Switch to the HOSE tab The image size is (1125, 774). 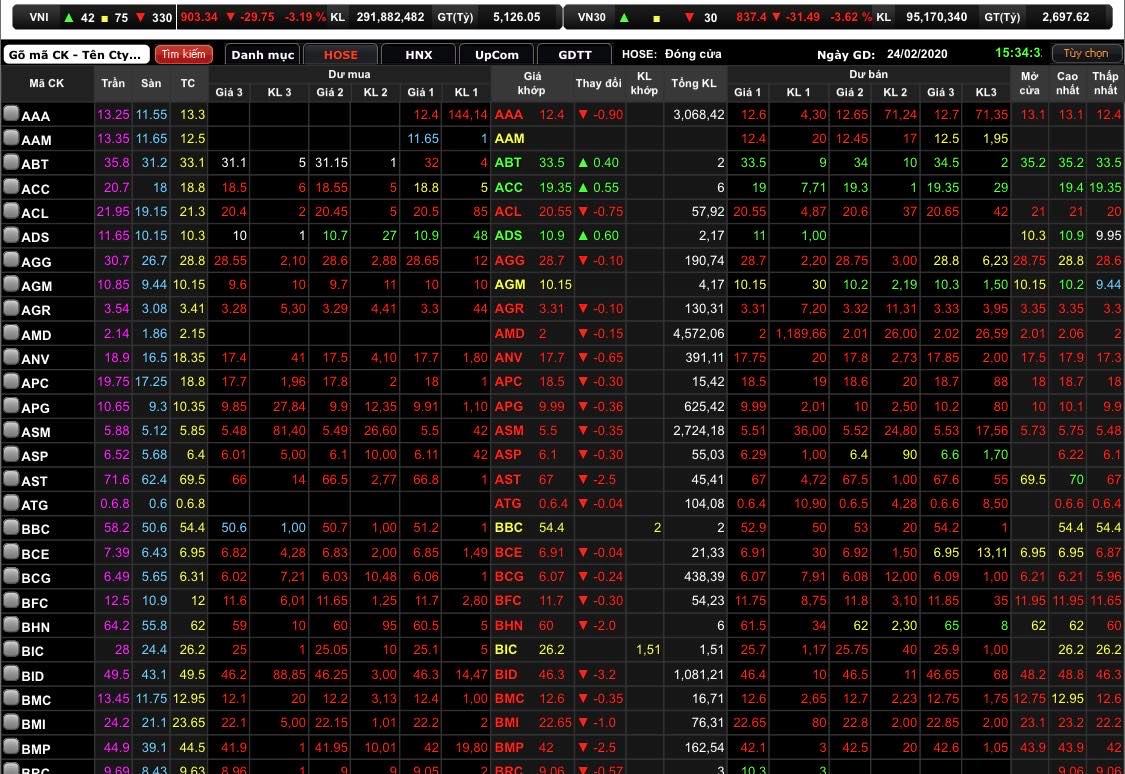point(341,55)
